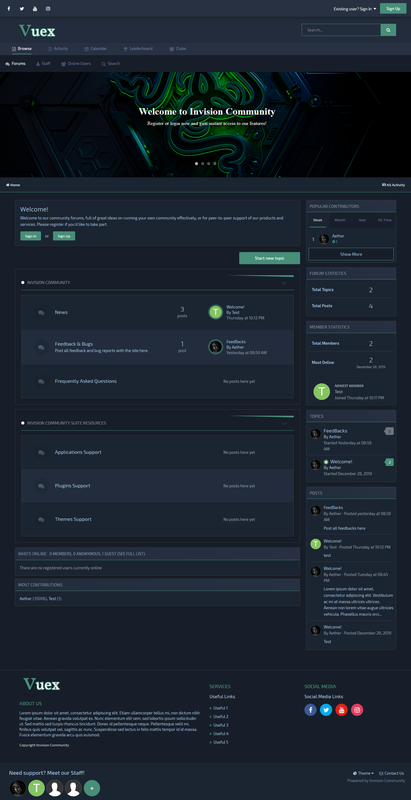Click the search magnifier button
This screenshot has height=800, width=411.
pyautogui.click(x=388, y=30)
